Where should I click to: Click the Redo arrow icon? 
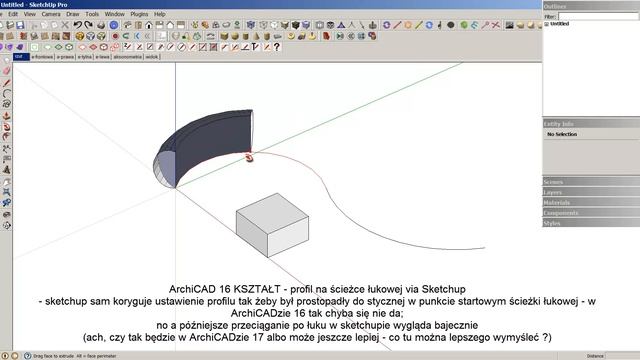coord(89,25)
